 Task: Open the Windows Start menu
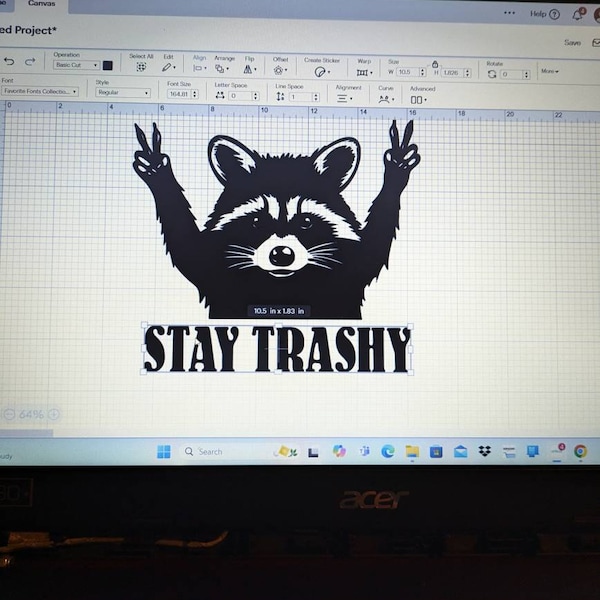(164, 452)
